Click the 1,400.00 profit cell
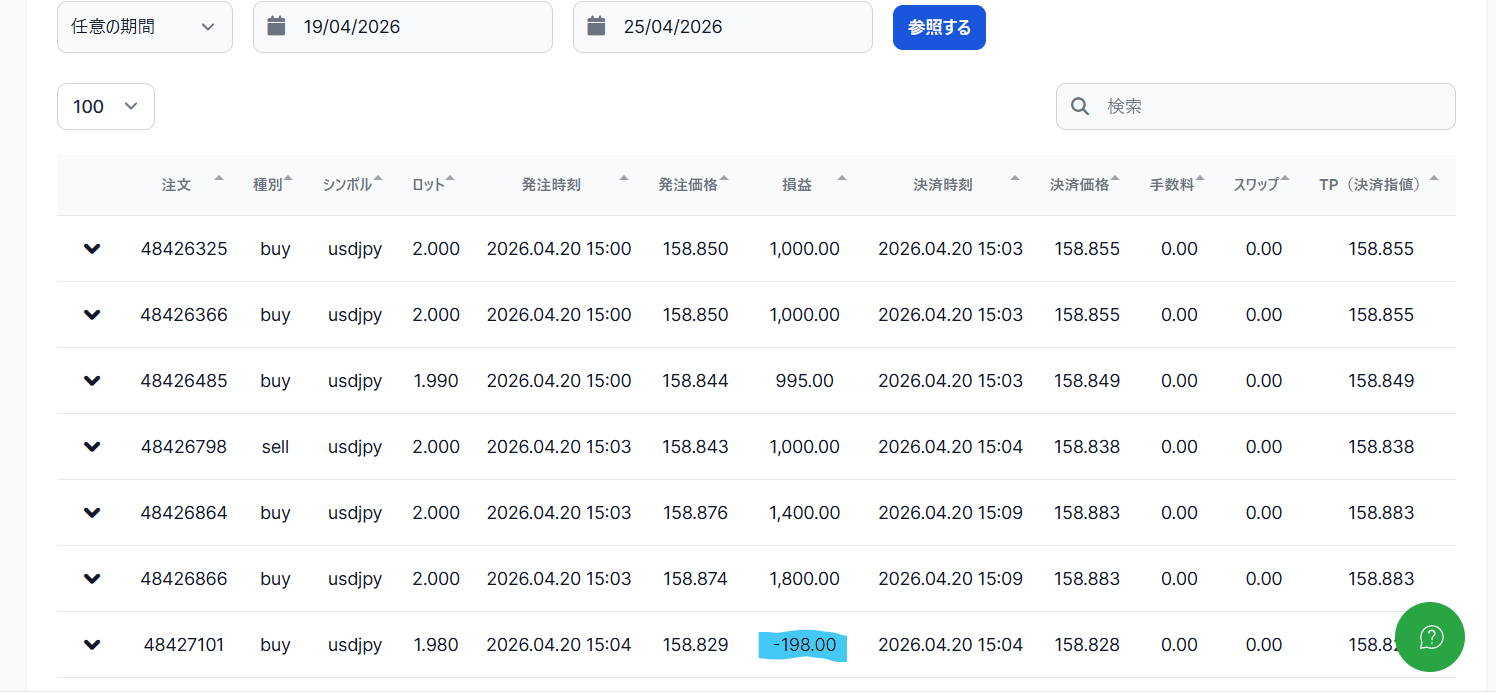The width and height of the screenshot is (1496, 693). (804, 513)
